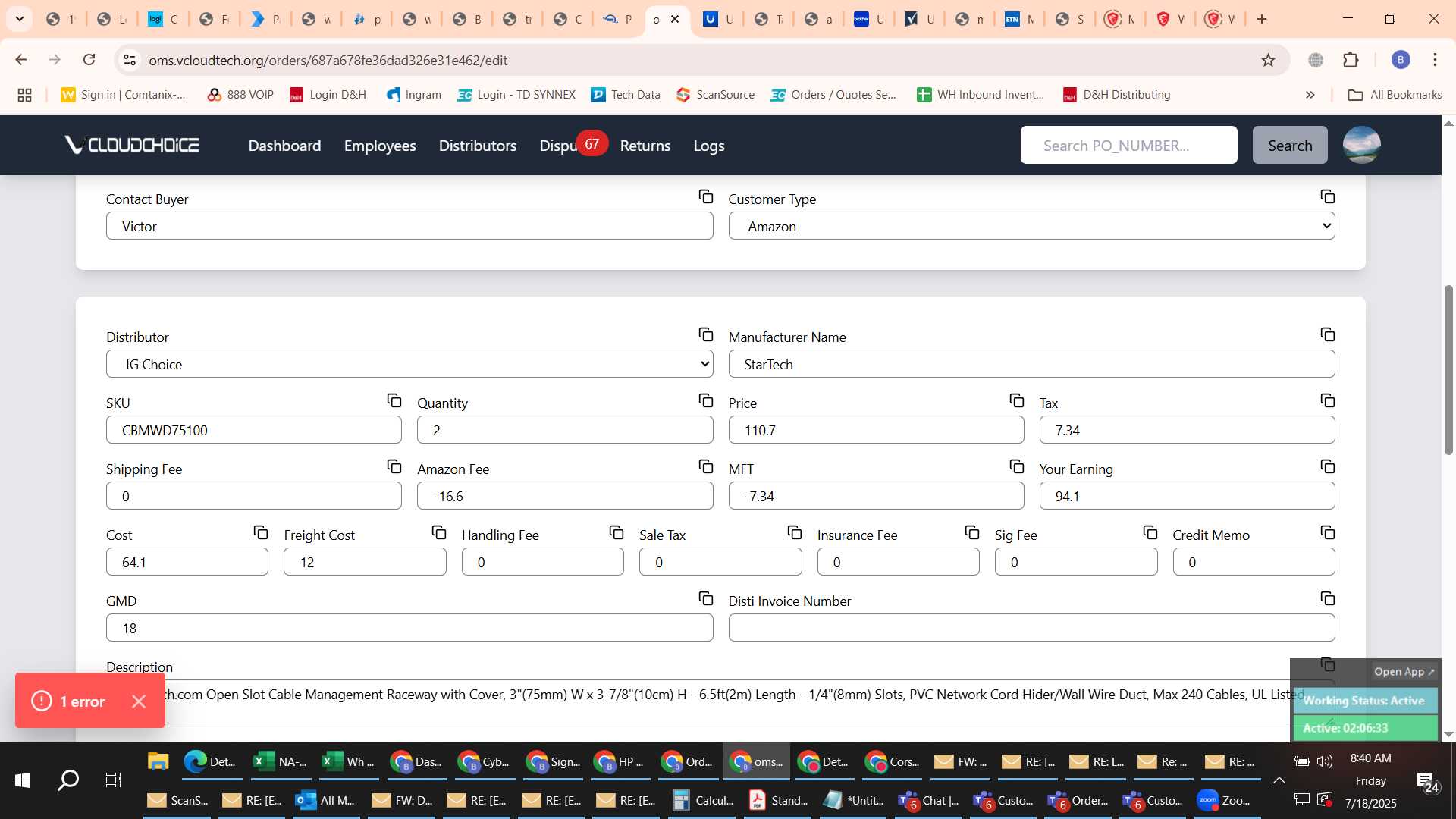
Task: Copy the Distributor field value
Action: pos(706,335)
